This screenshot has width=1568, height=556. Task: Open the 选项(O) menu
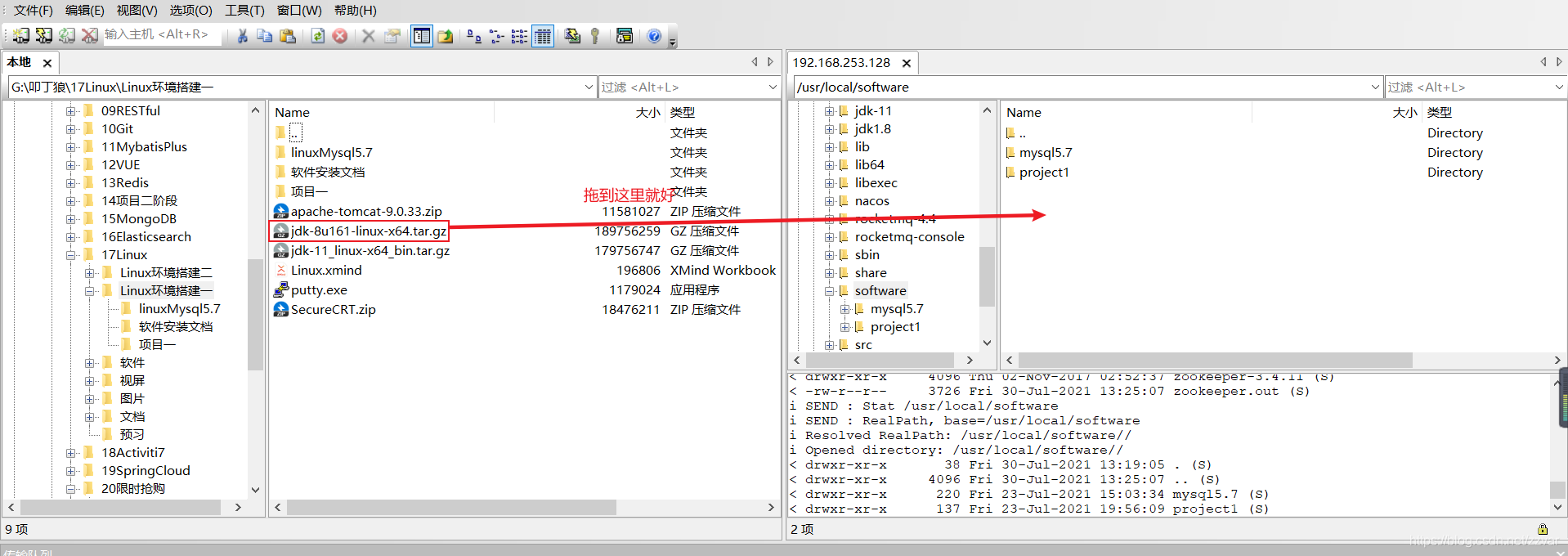pos(190,11)
